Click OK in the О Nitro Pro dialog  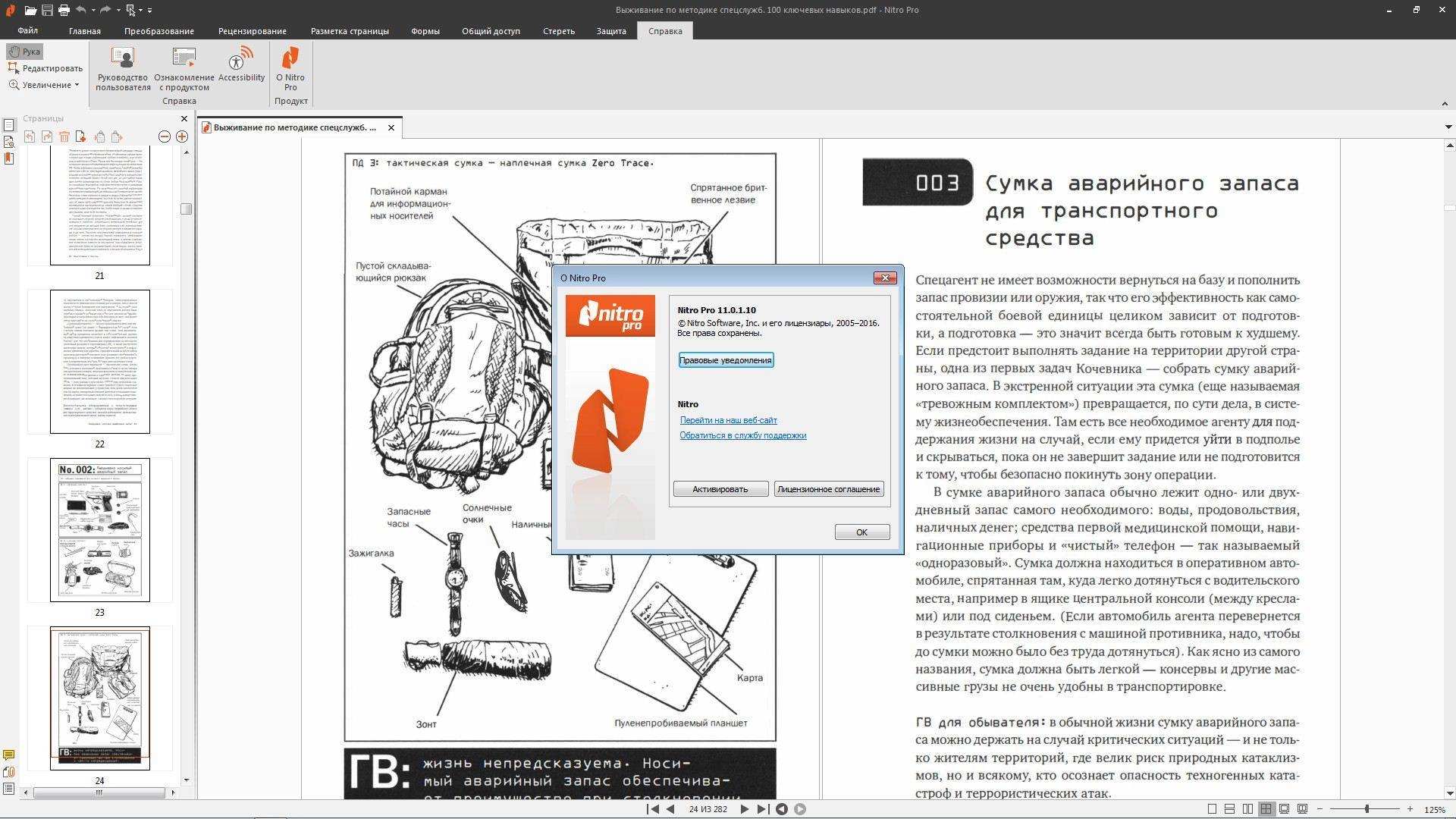(x=862, y=532)
